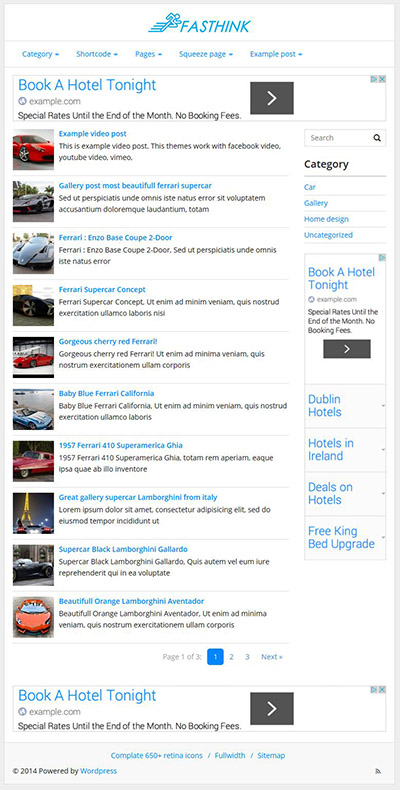This screenshot has height=790, width=400.
Task: Click the 1957 Ferrari 410 Superamerica thumbnail
Action: pyautogui.click(x=33, y=461)
